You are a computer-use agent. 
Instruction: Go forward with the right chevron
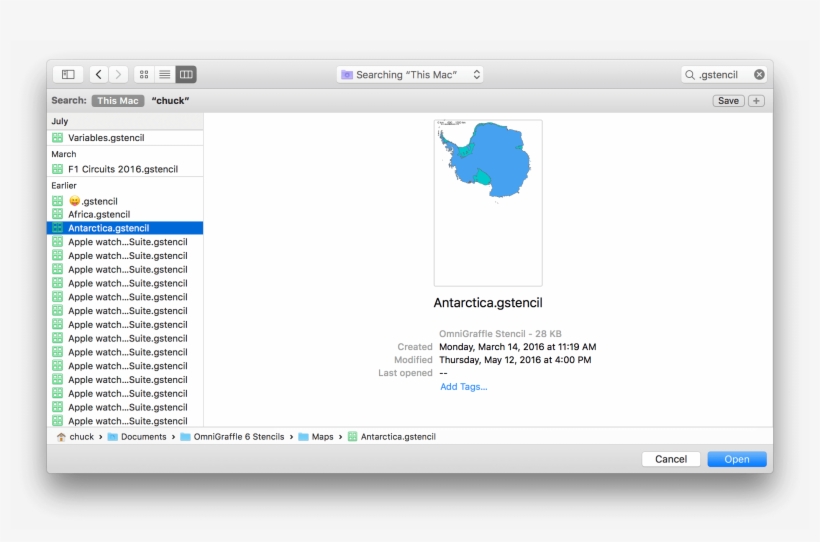[x=118, y=74]
